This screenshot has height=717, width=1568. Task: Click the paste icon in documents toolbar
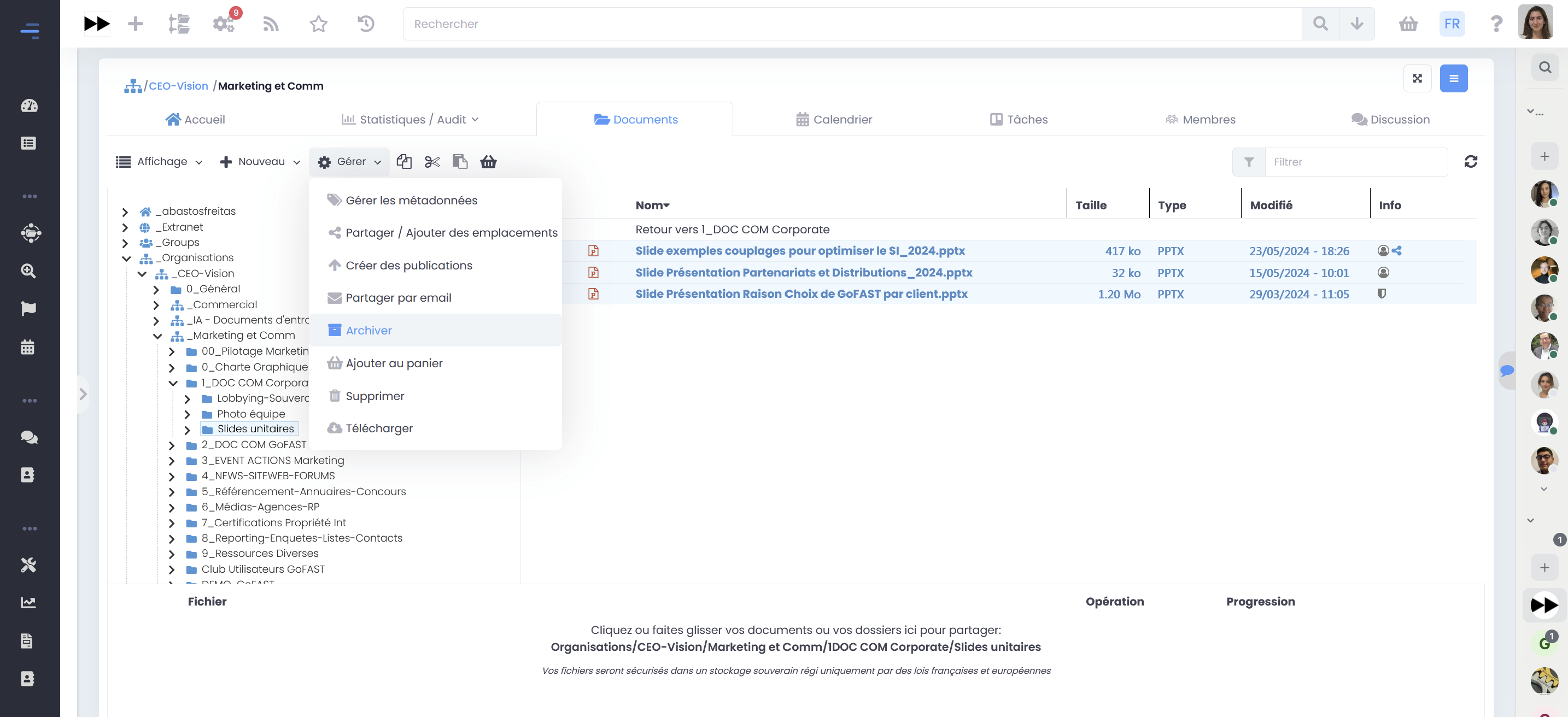pyautogui.click(x=460, y=162)
